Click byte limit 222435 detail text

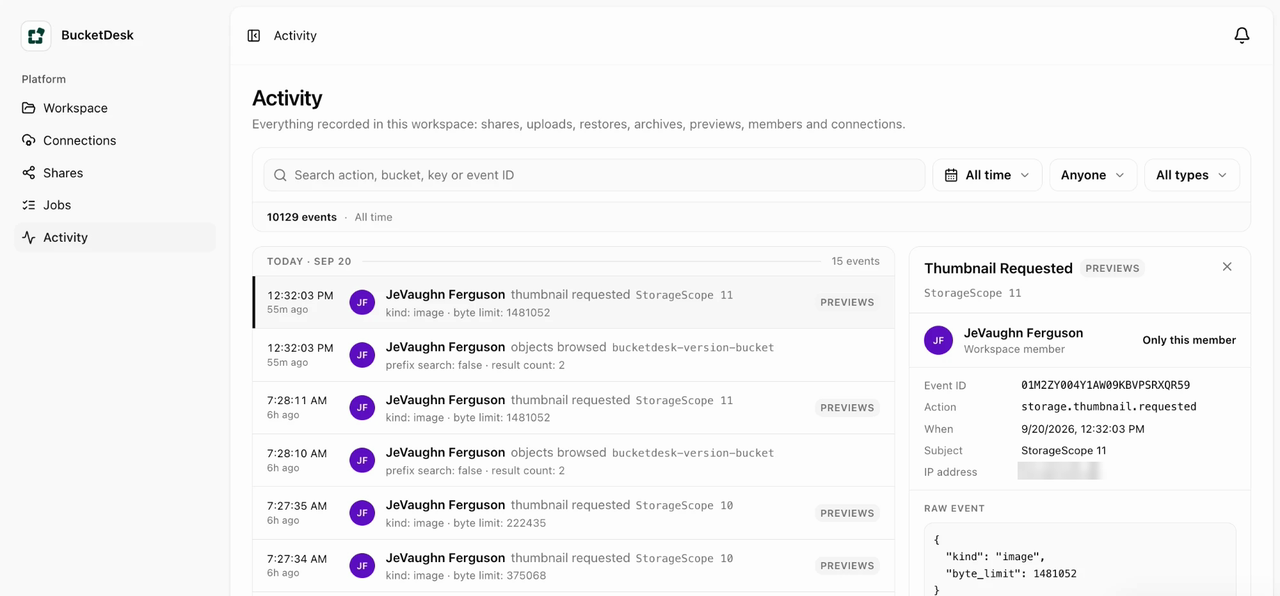click(x=500, y=523)
